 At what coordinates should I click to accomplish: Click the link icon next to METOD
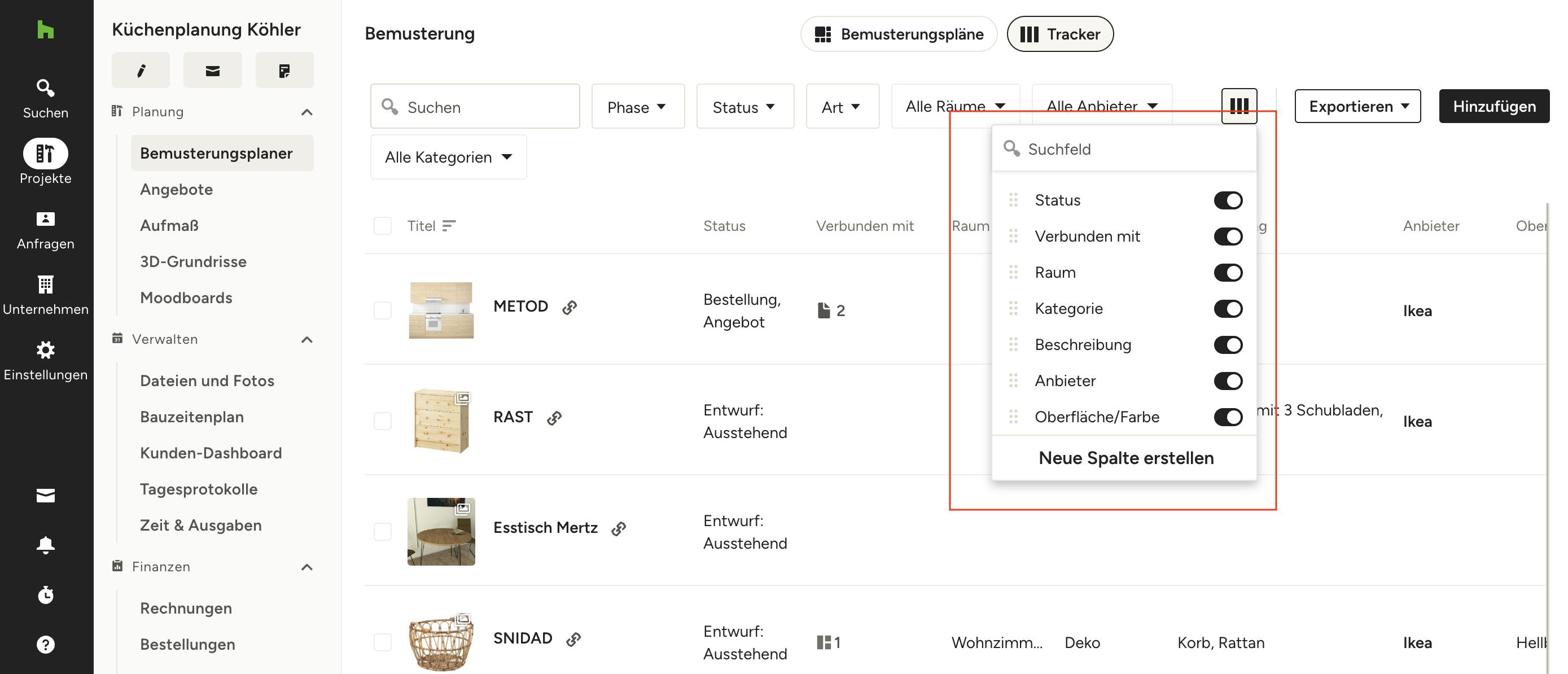(569, 308)
